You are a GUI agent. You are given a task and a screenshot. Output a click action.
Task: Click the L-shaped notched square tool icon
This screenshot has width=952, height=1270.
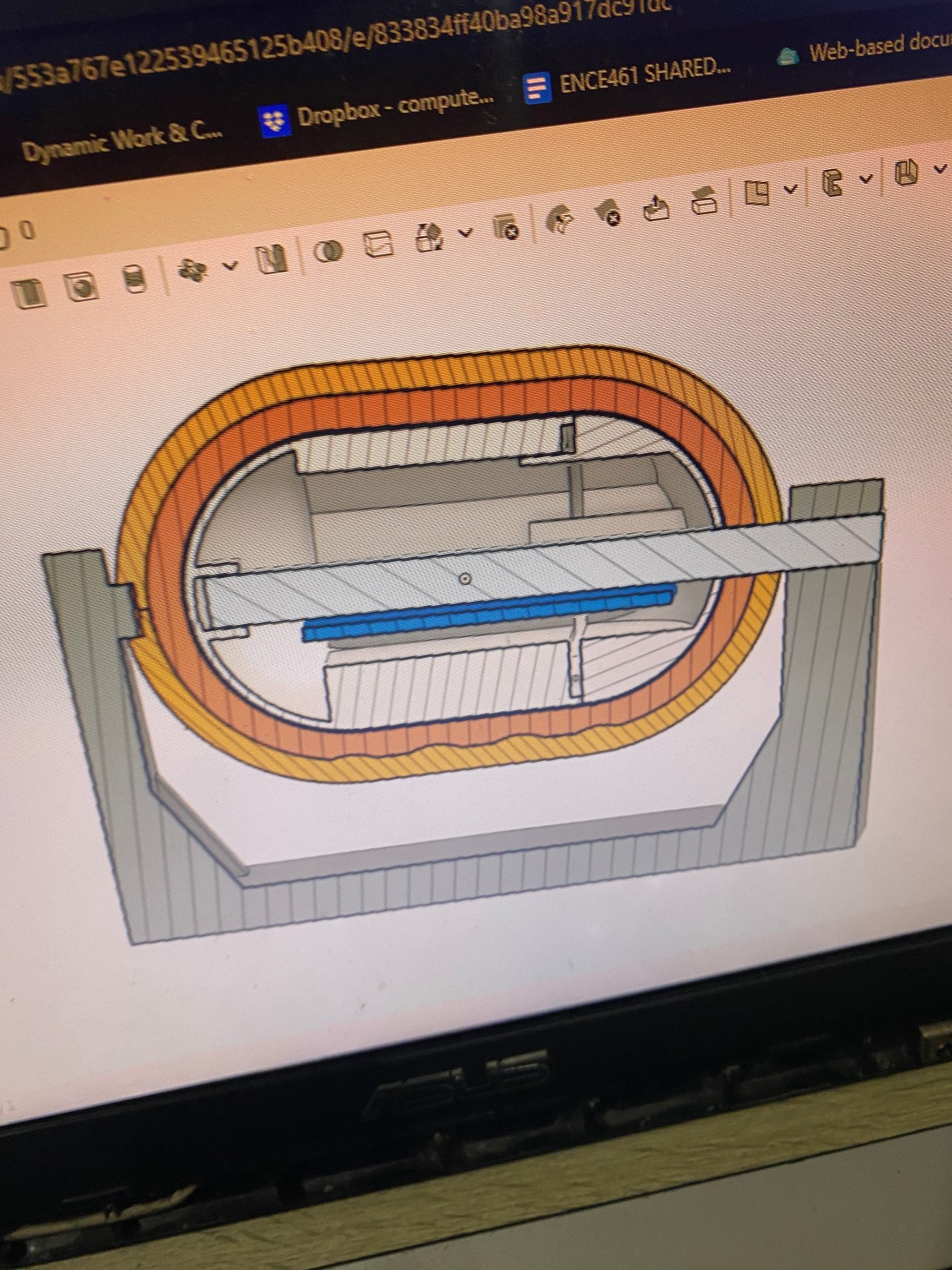coord(756,192)
